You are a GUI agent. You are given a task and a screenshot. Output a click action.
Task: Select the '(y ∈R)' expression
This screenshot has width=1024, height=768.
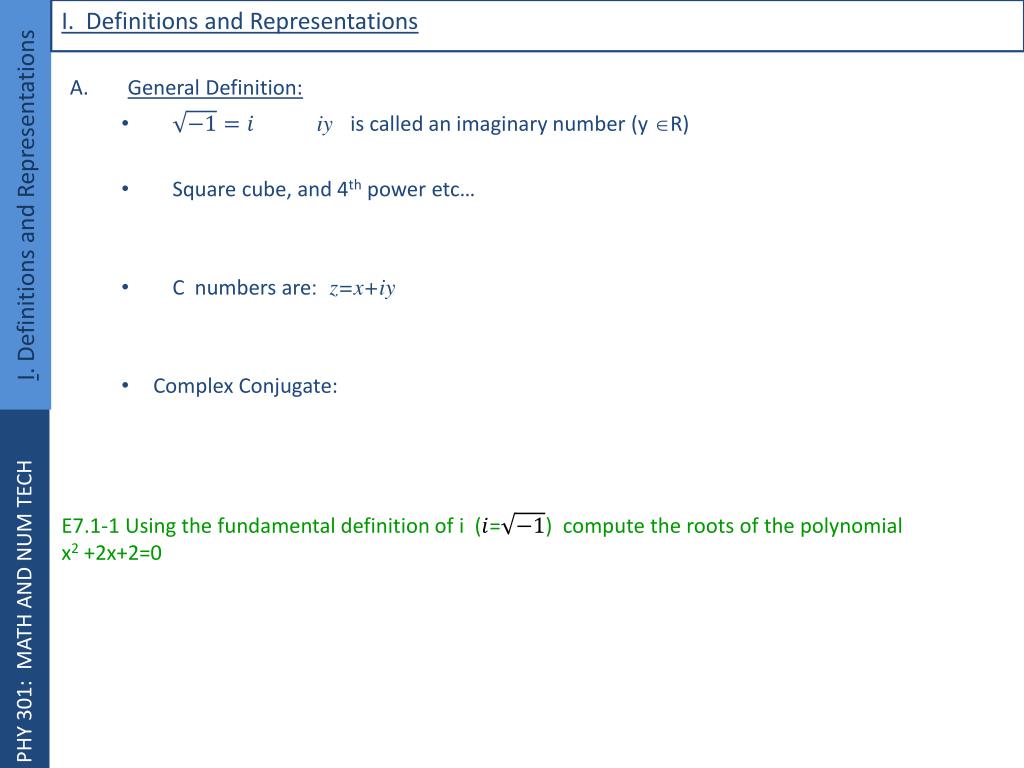[660, 124]
